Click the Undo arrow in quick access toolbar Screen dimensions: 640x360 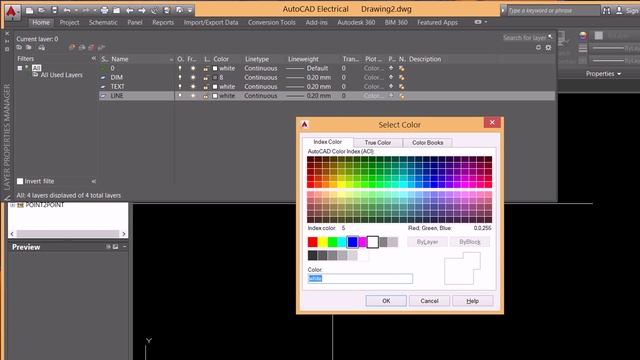click(67, 10)
